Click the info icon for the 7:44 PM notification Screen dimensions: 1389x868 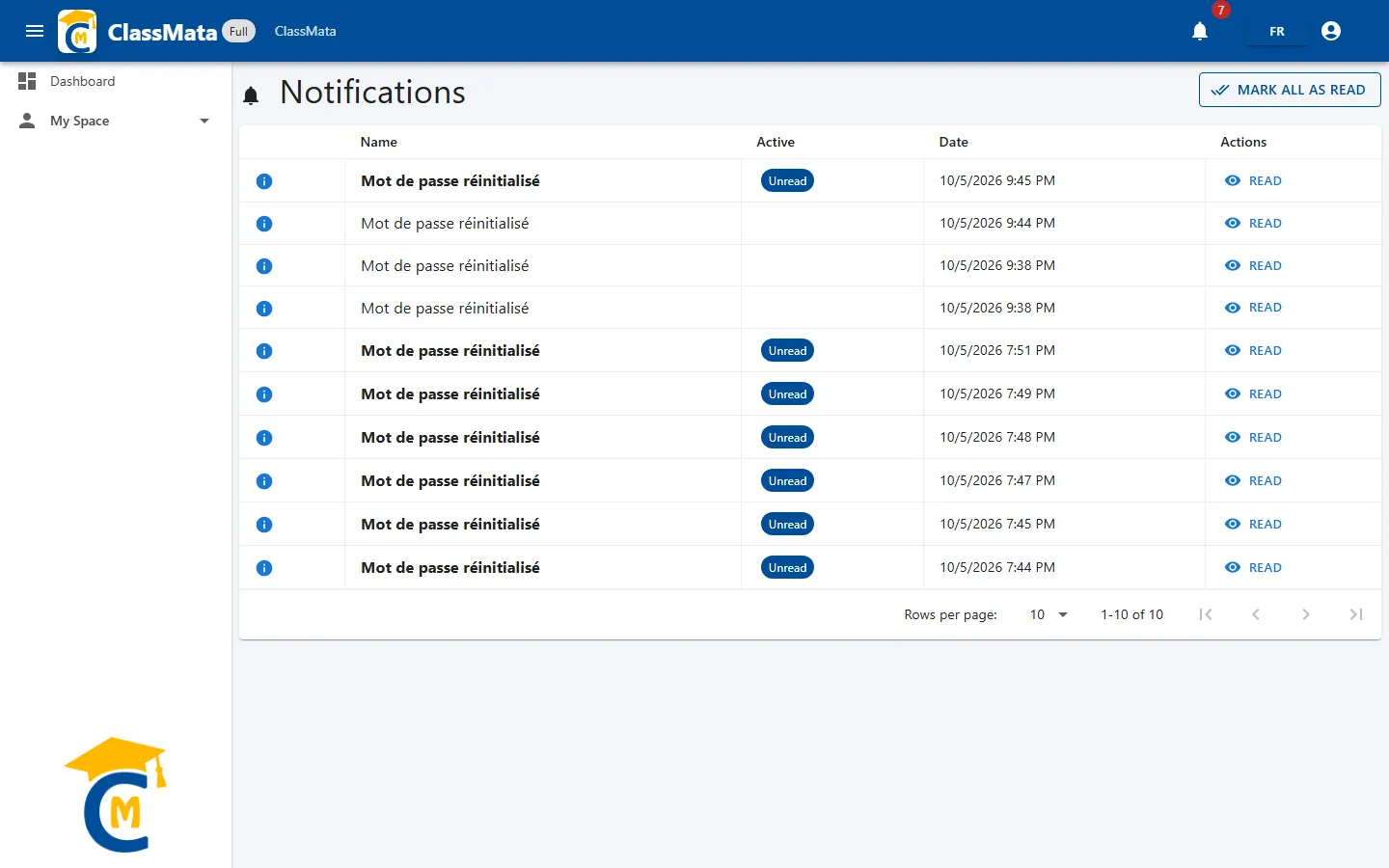264,568
